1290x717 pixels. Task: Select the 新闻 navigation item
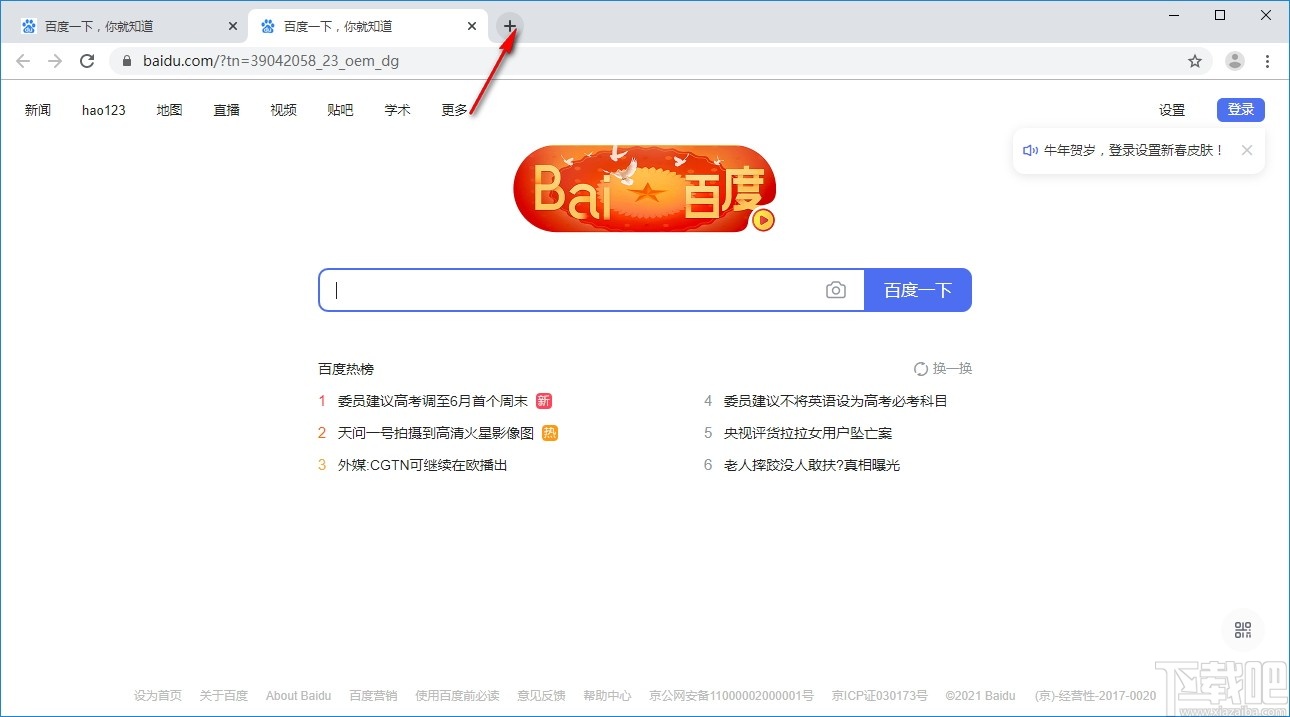click(x=38, y=110)
